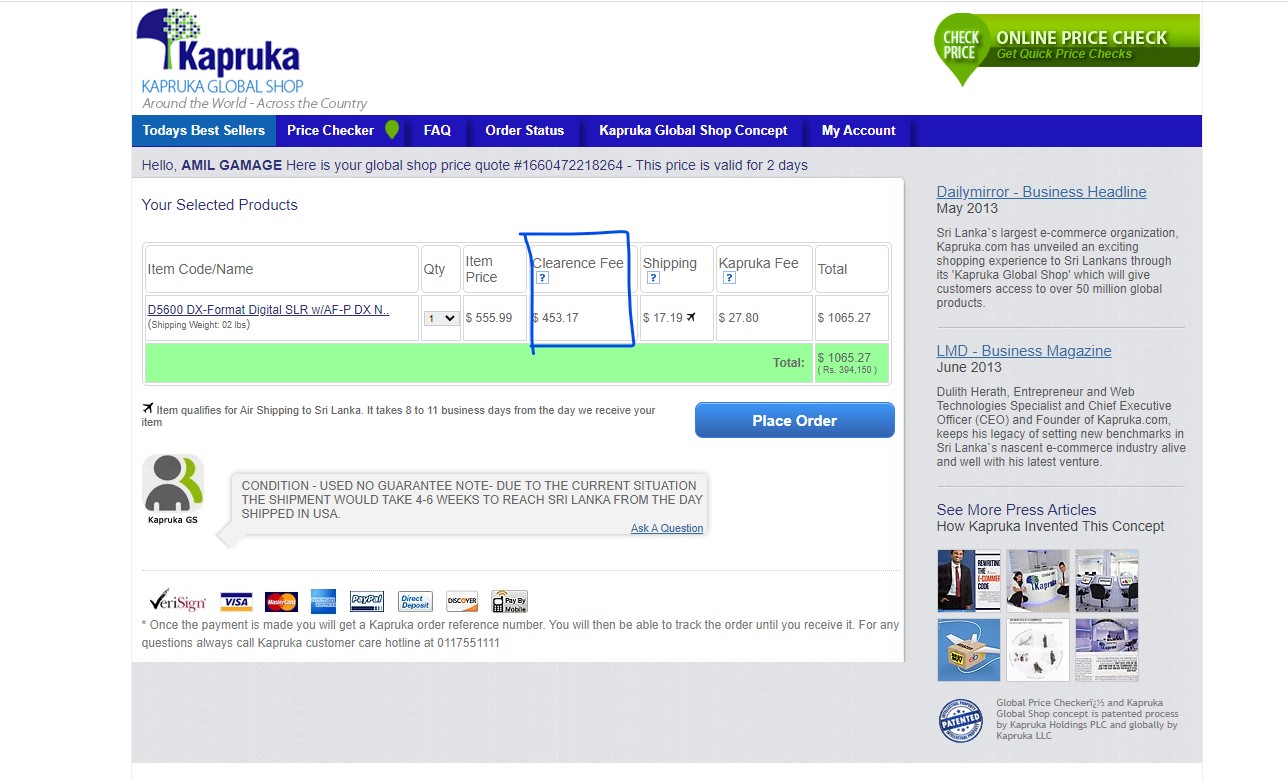
Task: Open the bottom-middle white diagram press thumbnail
Action: tap(1038, 650)
